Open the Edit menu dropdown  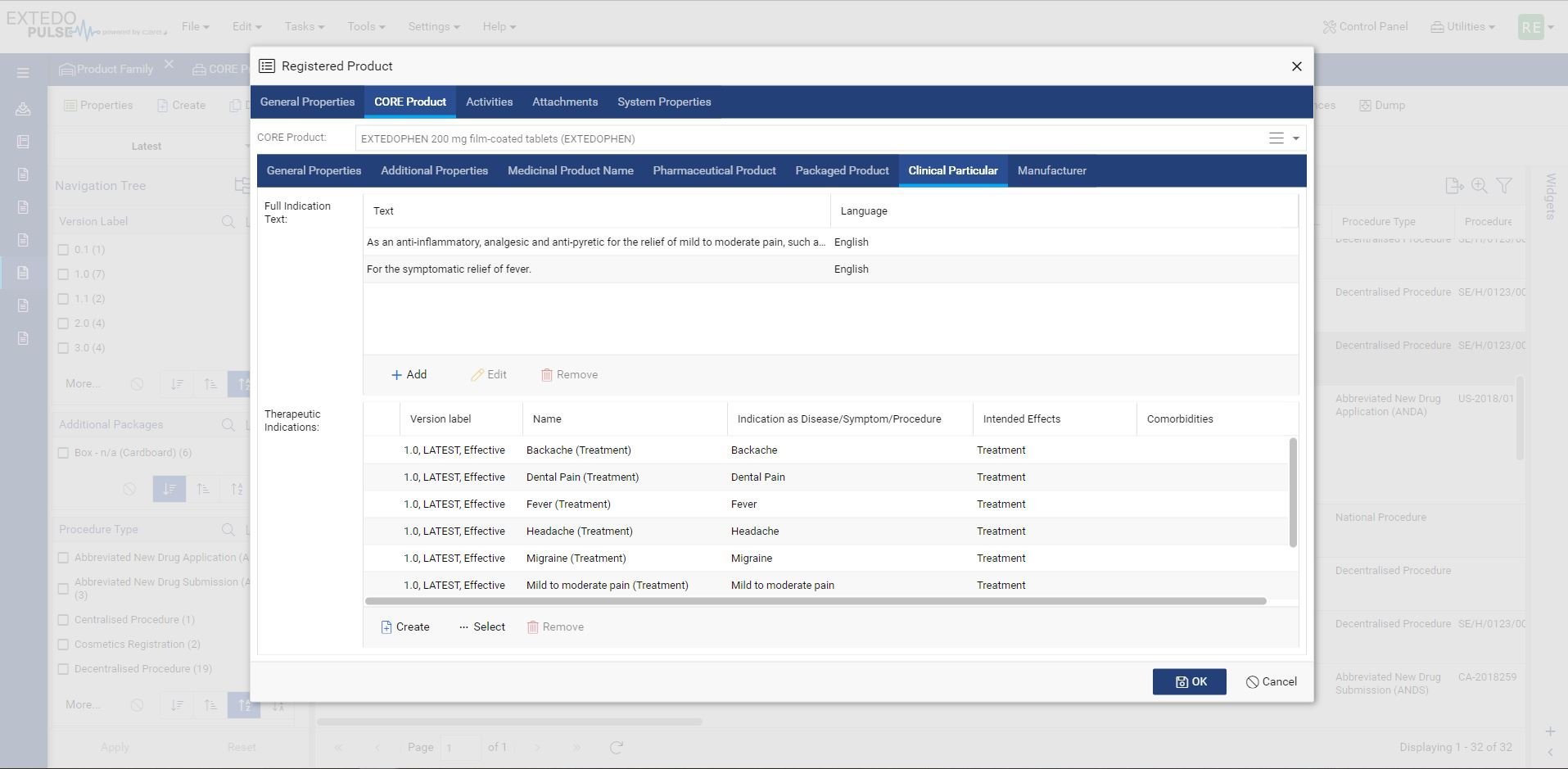246,26
